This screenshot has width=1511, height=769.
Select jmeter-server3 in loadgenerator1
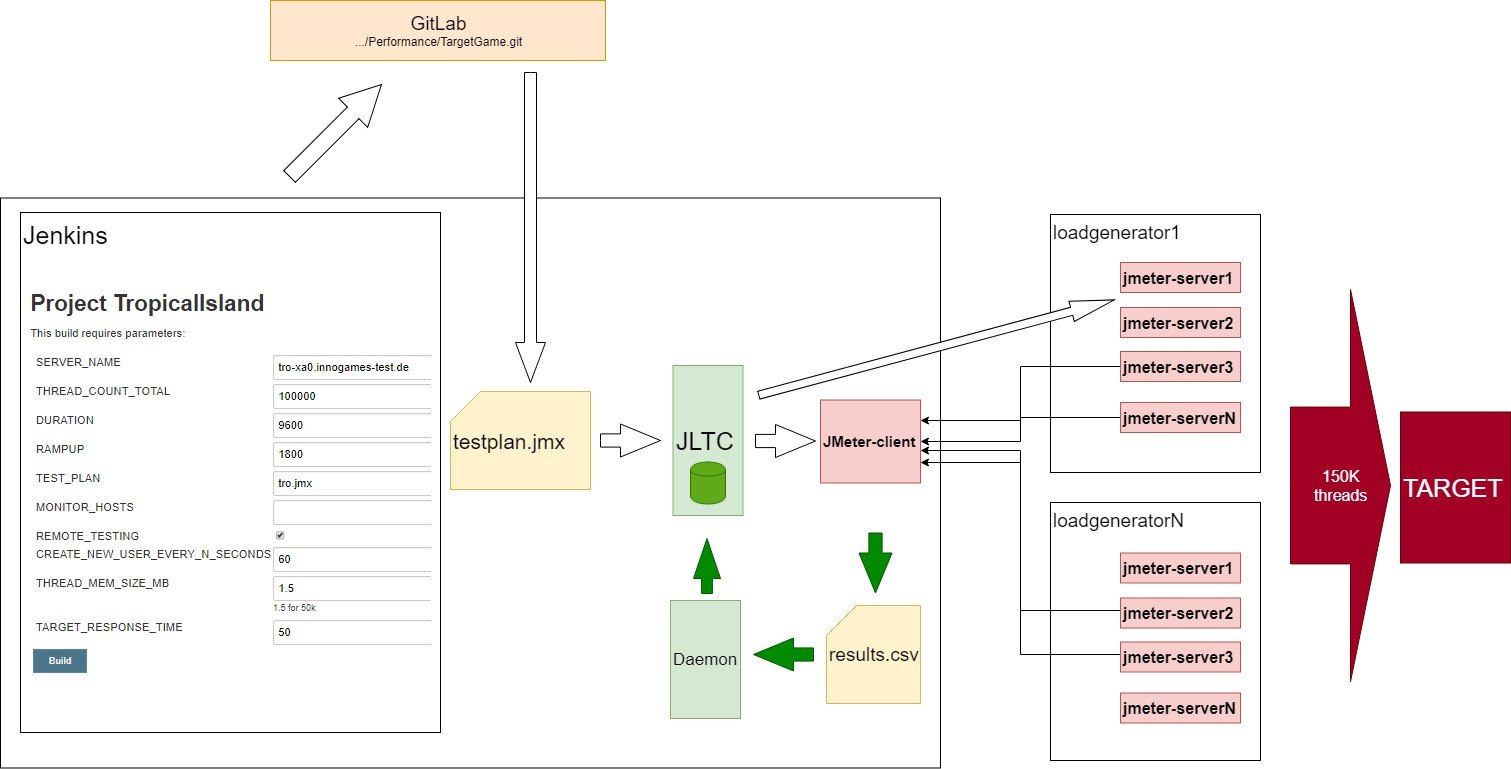tap(1180, 368)
